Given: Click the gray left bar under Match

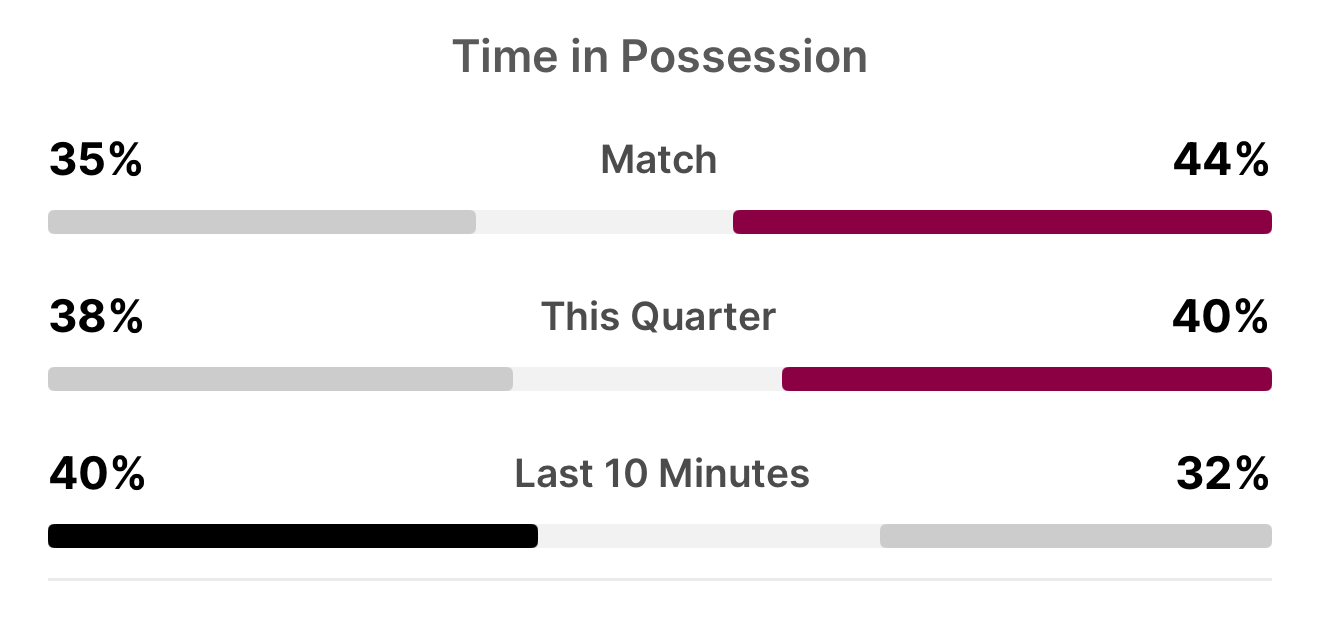Looking at the screenshot, I should (x=262, y=222).
